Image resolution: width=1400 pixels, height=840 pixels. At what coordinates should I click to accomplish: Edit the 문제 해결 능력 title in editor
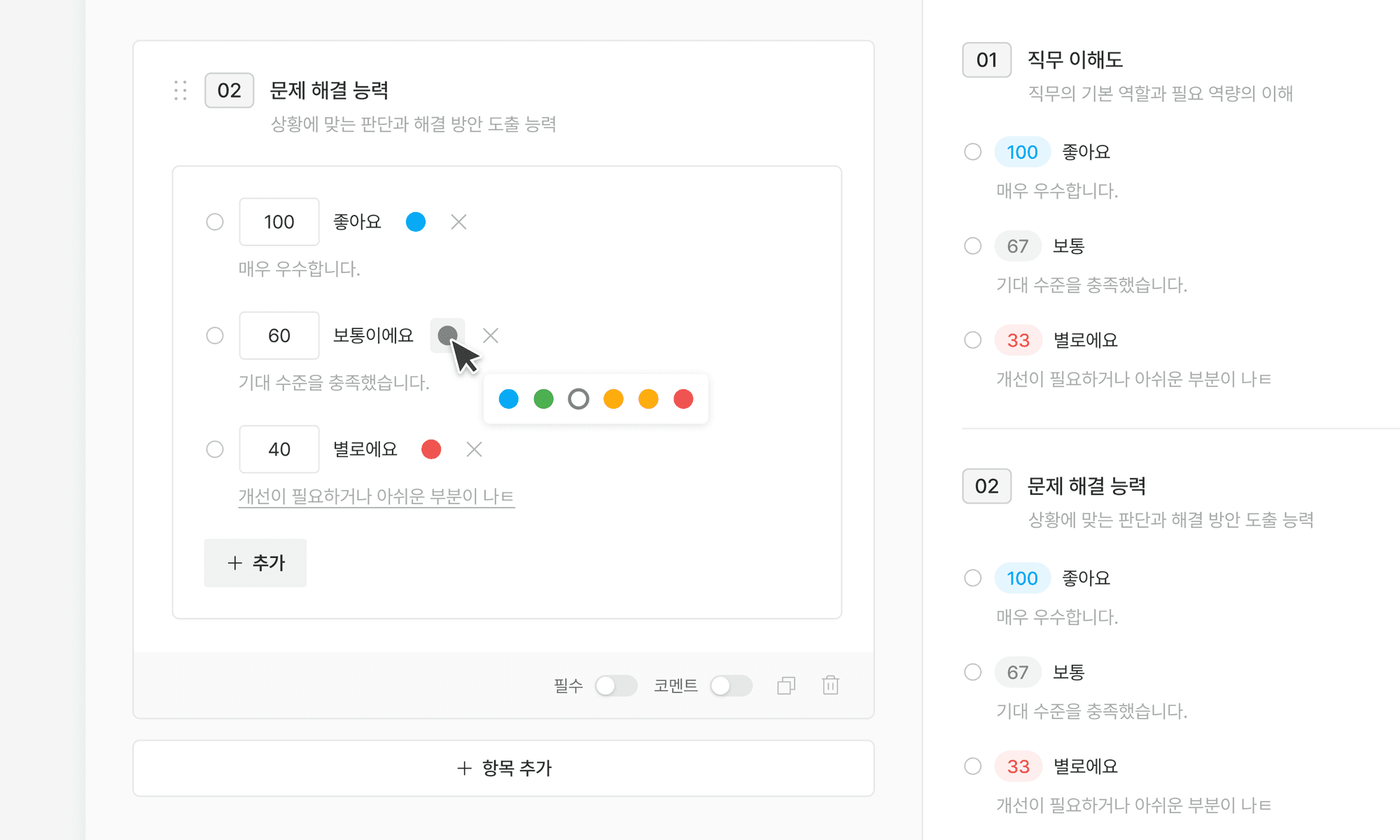[x=329, y=90]
